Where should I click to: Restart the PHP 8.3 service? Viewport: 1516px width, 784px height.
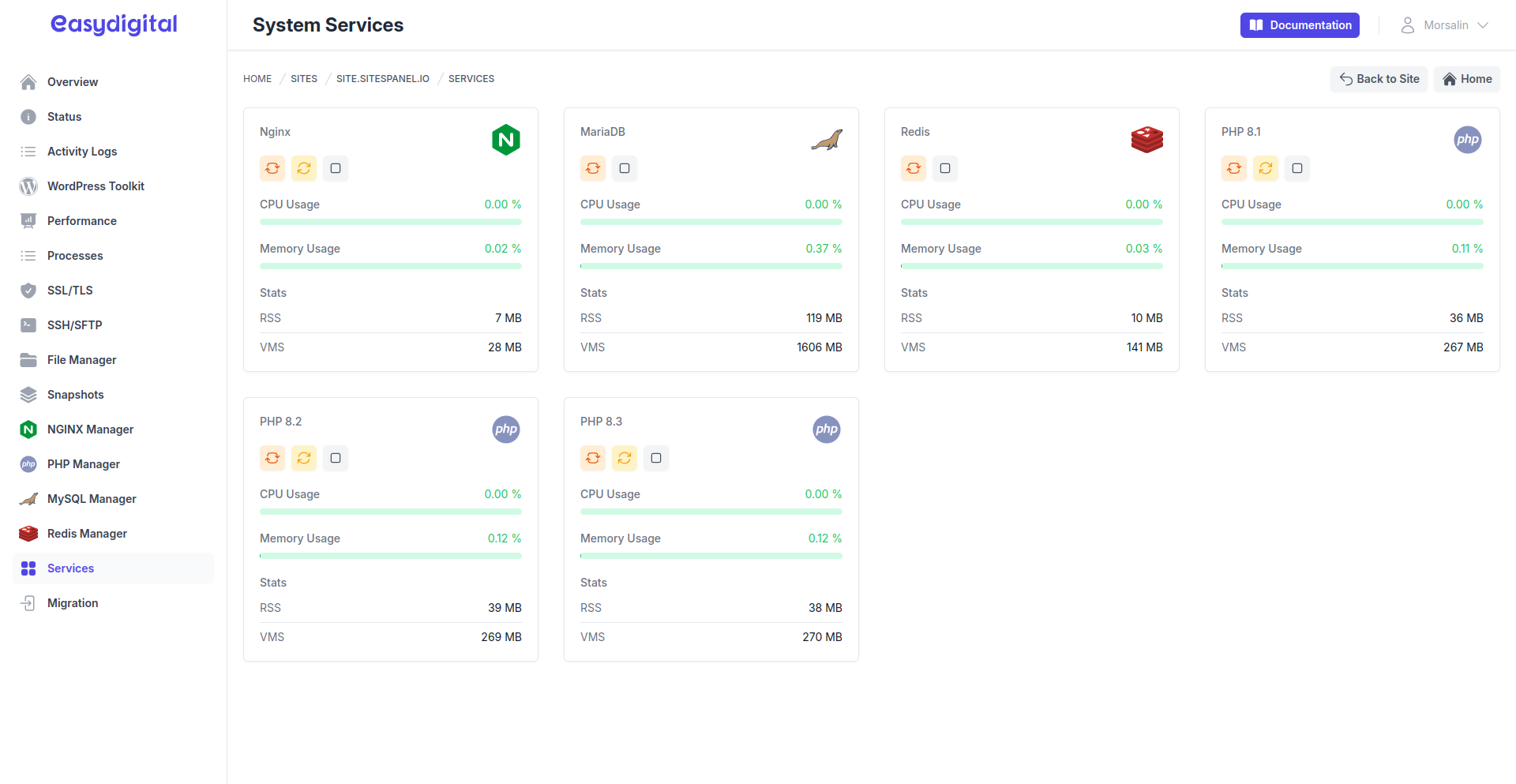[x=593, y=458]
